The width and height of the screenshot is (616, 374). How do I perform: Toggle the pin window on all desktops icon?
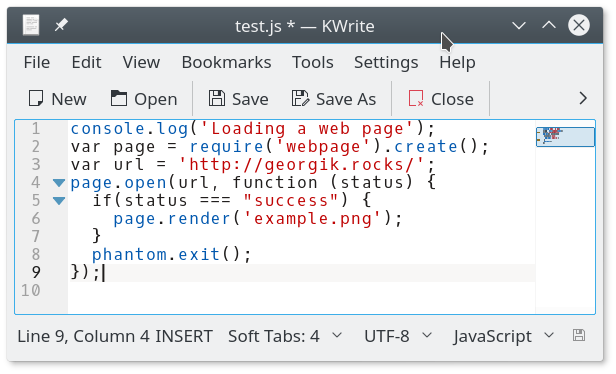tap(61, 26)
